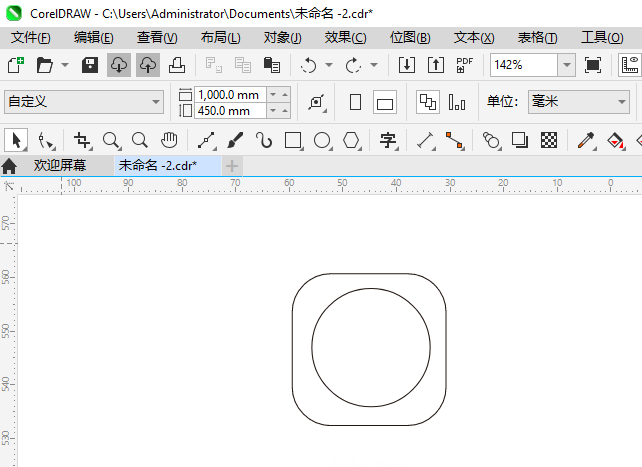The image size is (642, 467).
Task: Toggle full-screen preview icon
Action: (593, 65)
